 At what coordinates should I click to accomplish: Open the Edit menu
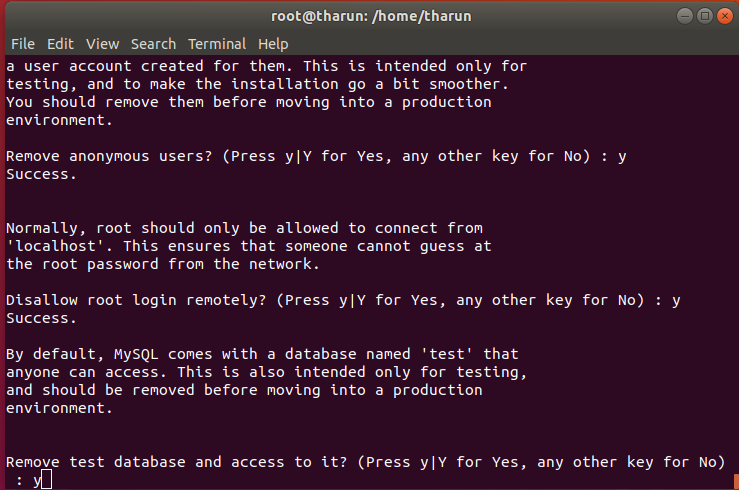point(60,44)
